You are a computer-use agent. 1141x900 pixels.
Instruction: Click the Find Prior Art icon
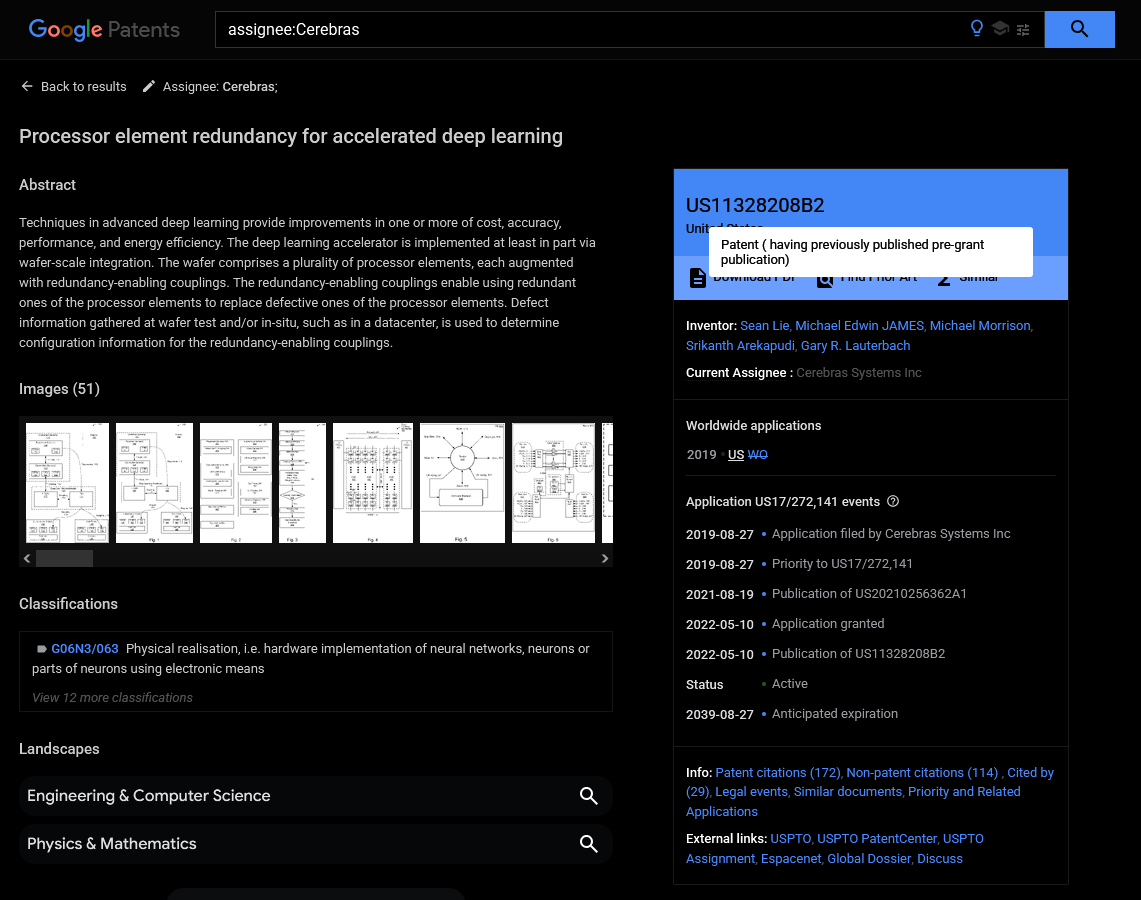824,279
